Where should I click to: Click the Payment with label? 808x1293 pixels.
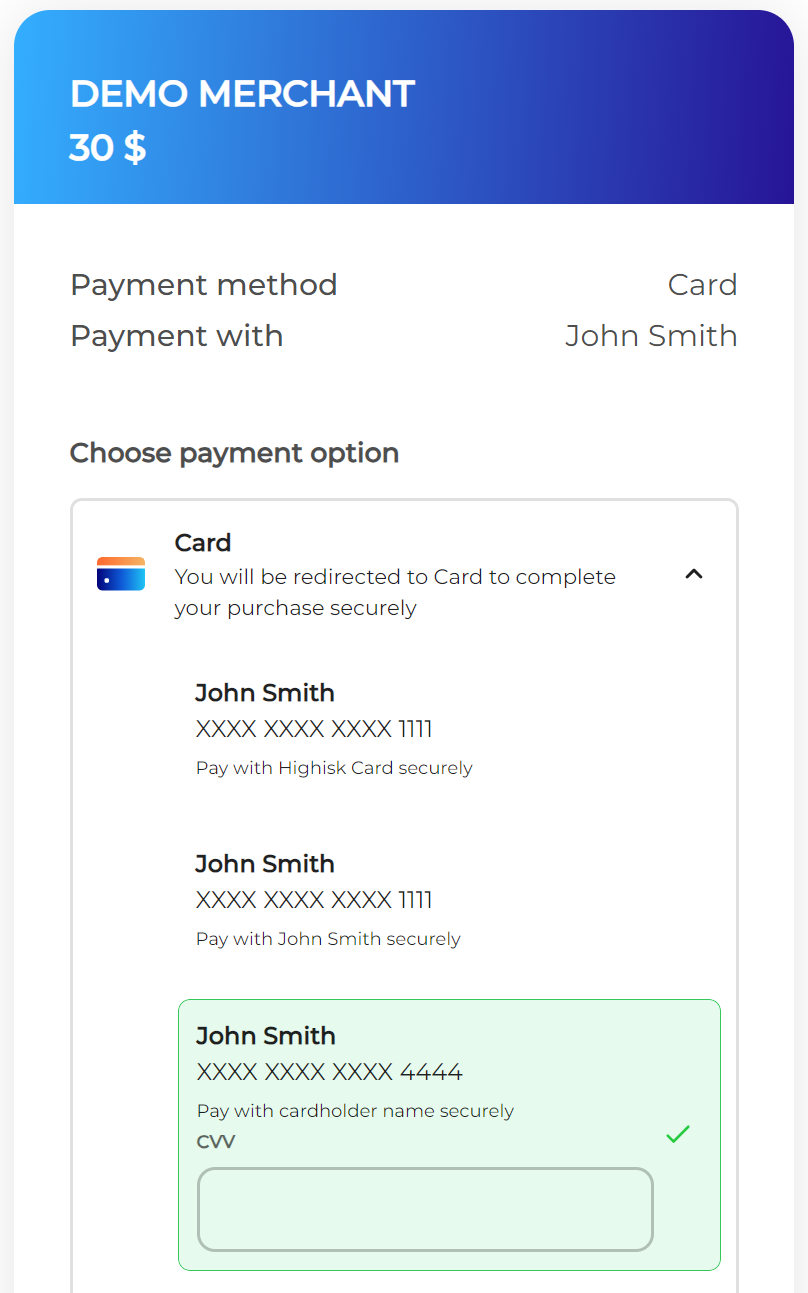click(x=177, y=336)
